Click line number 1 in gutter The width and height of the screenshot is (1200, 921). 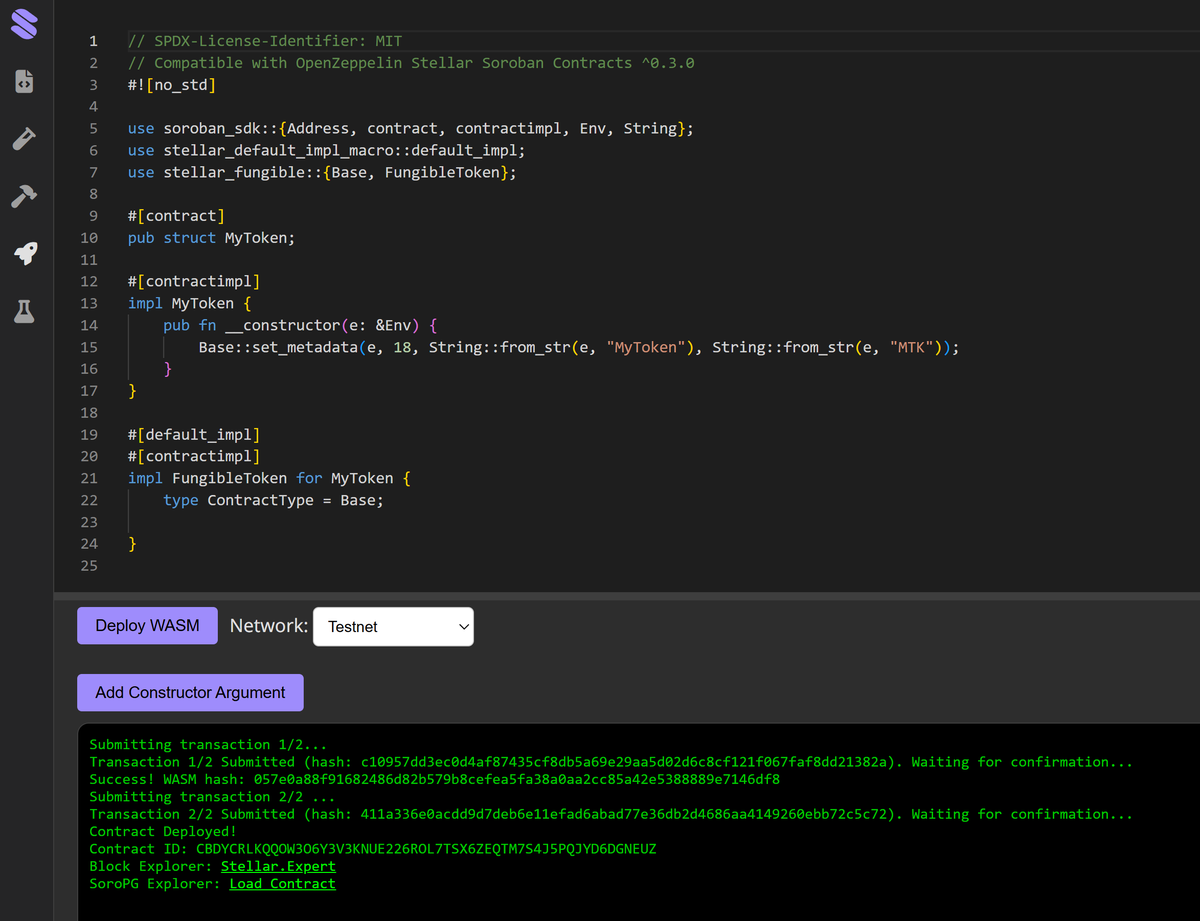pyautogui.click(x=94, y=41)
